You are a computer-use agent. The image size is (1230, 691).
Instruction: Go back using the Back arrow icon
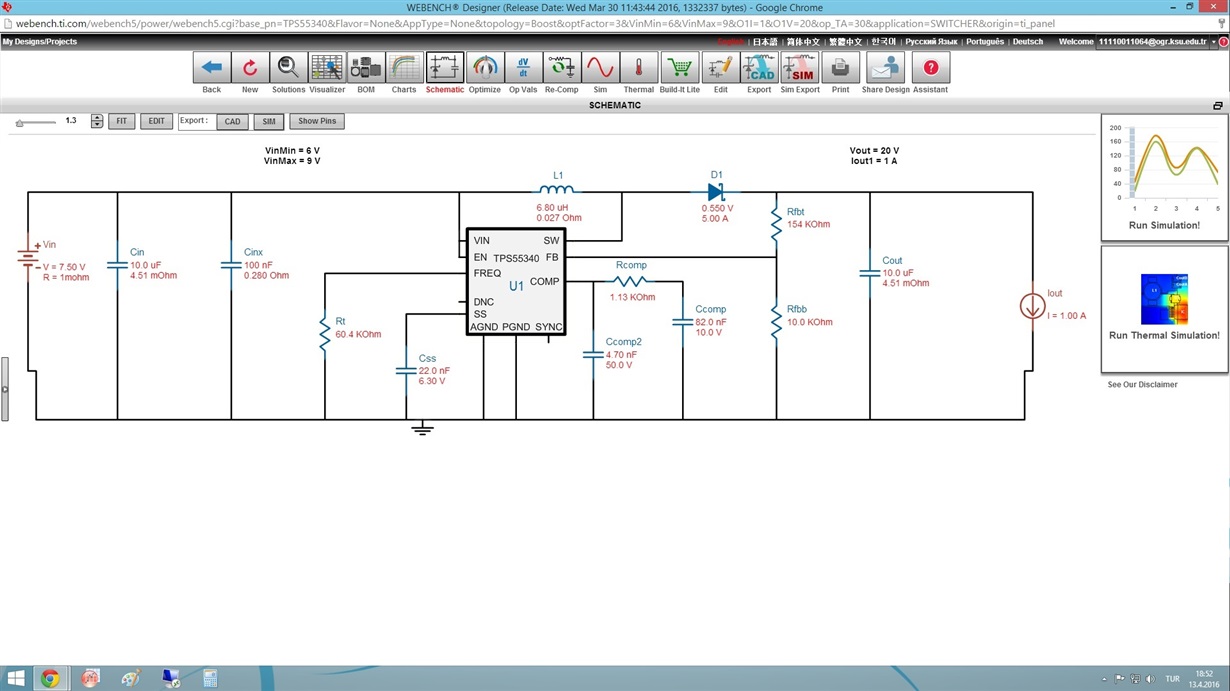(x=211, y=68)
